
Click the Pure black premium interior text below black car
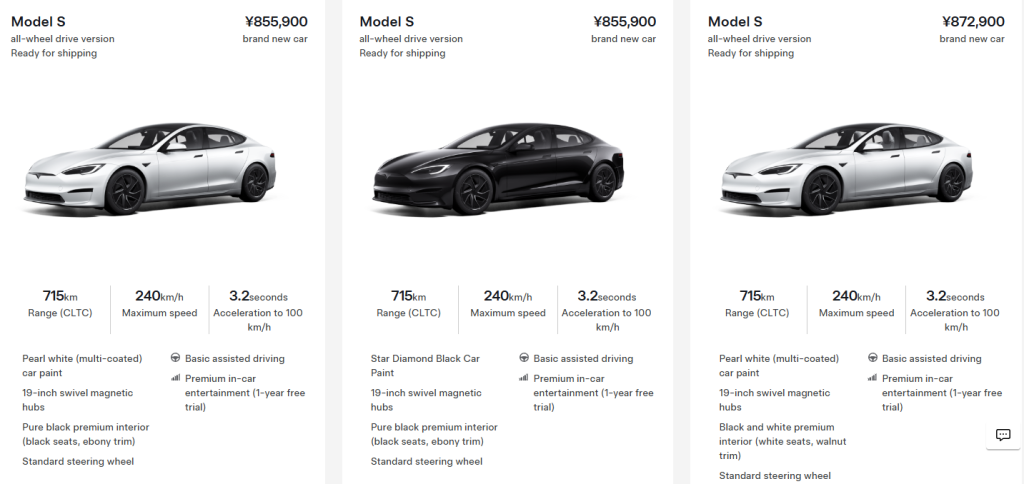(433, 434)
